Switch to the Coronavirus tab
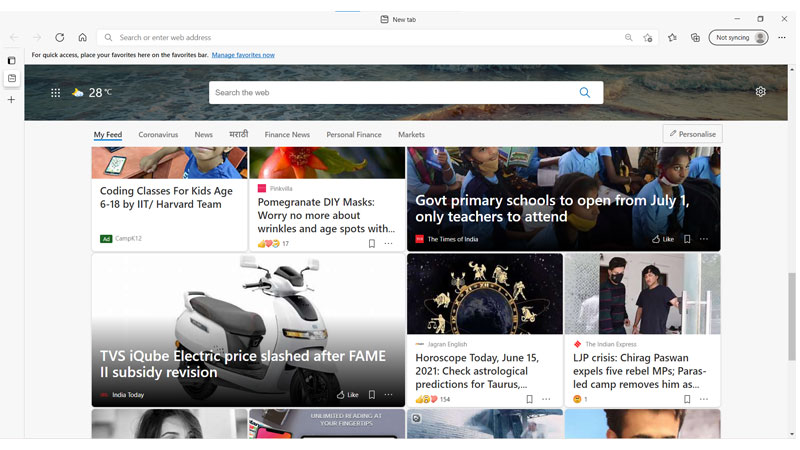The height and width of the screenshot is (450, 800). tap(158, 135)
